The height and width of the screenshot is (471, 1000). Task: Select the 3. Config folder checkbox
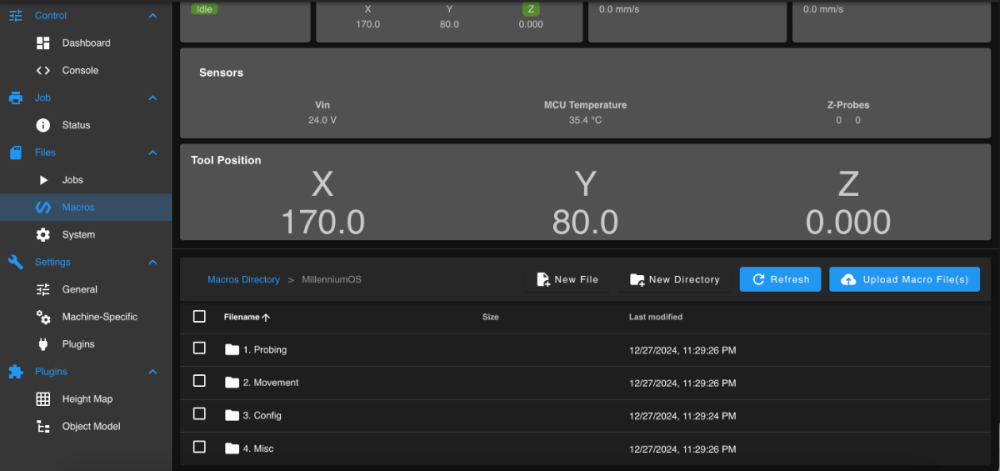(199, 414)
